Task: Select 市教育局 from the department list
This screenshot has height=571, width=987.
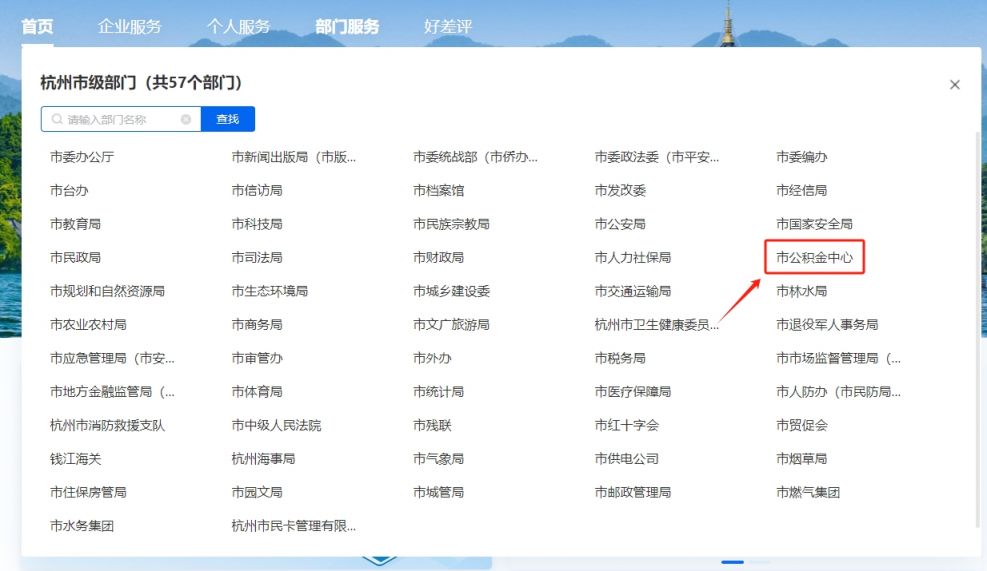Action: tap(76, 223)
